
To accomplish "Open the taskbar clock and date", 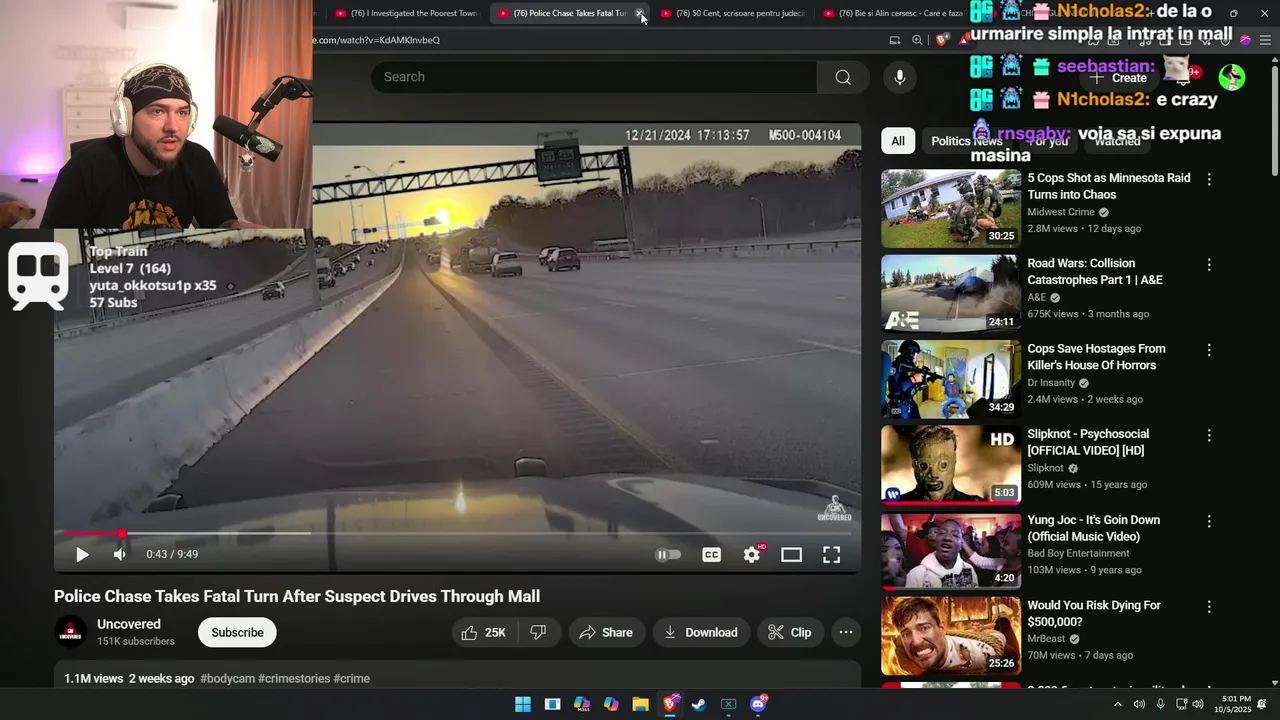I will (x=1232, y=704).
